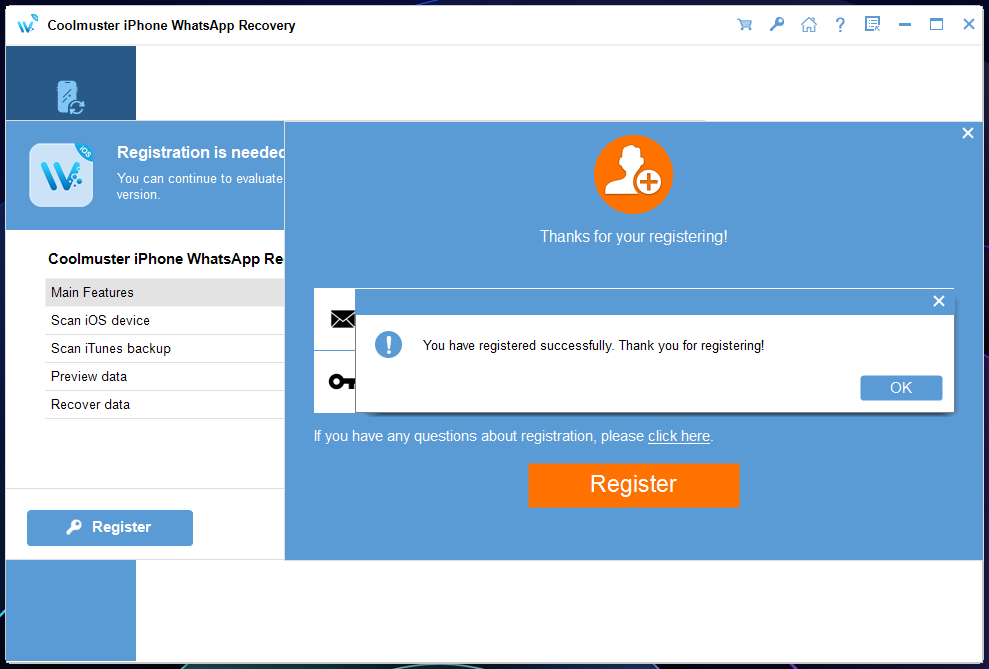Close the registered successfully message box
Viewport: 989px width, 669px height.
point(938,301)
